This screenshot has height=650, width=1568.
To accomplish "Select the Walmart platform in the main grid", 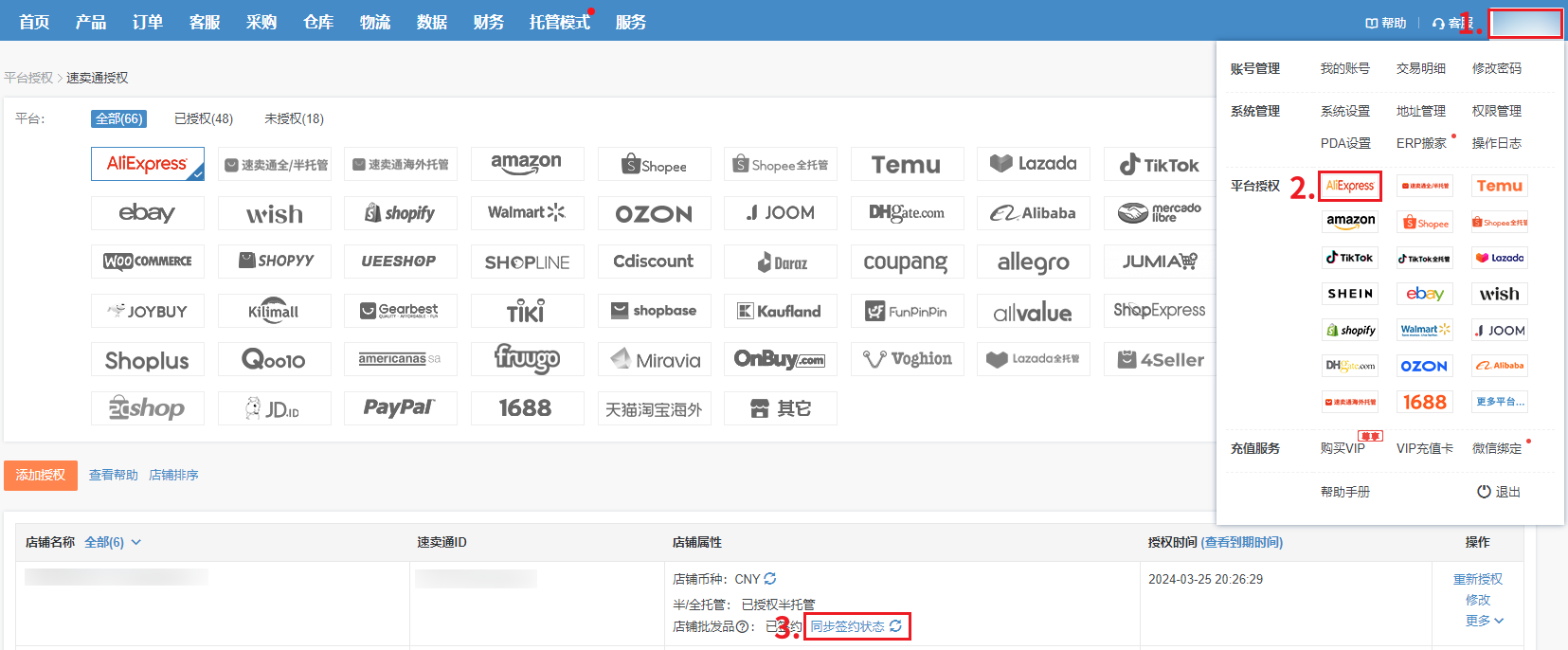I will [527, 213].
